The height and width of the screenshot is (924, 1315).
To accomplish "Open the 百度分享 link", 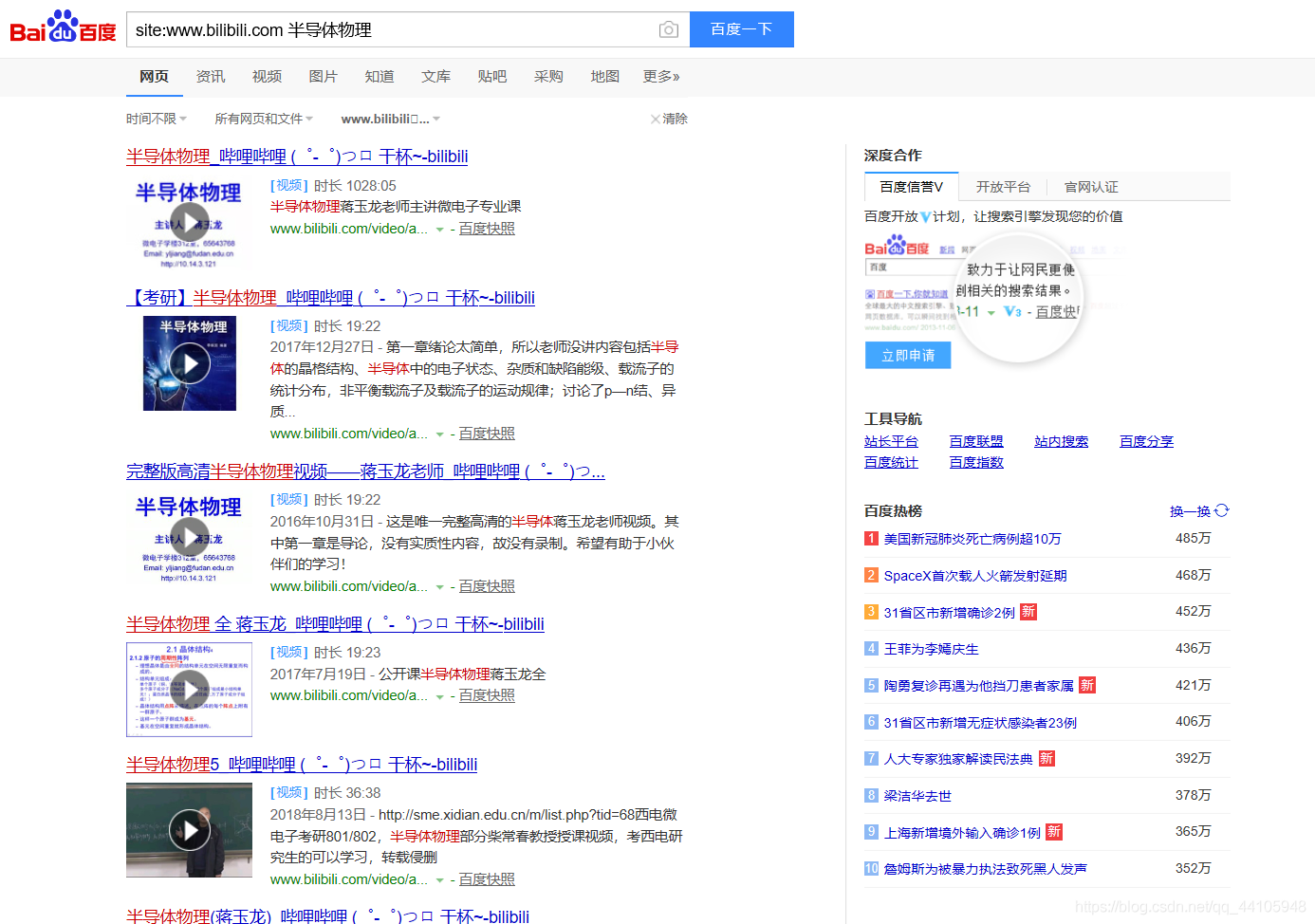I will [x=1146, y=441].
